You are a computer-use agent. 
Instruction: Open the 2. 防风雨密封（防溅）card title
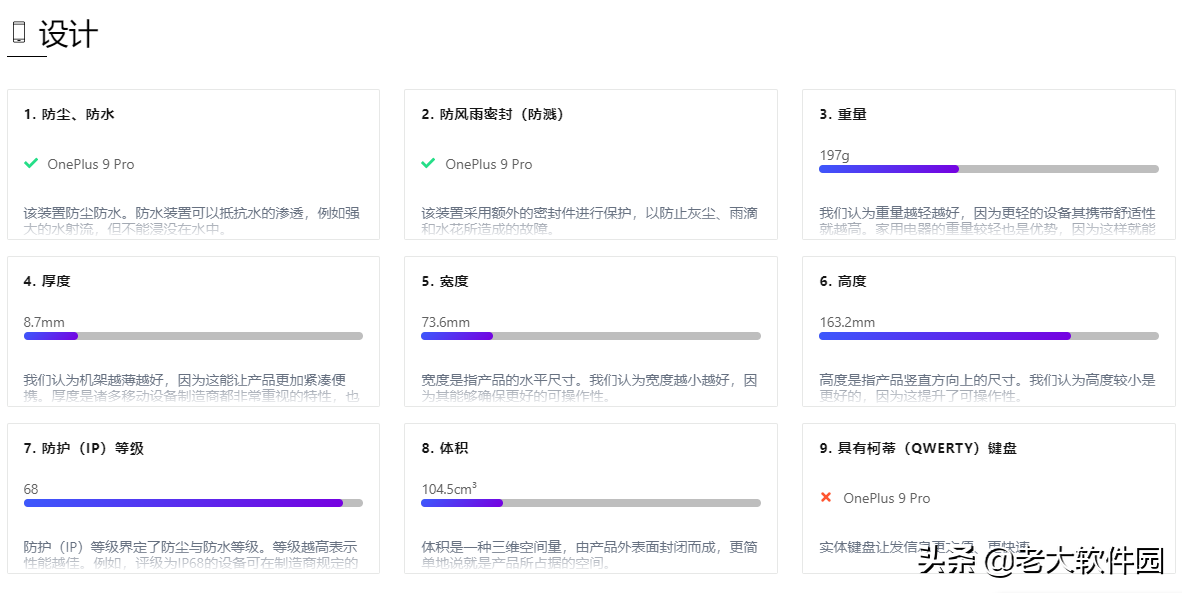pyautogui.click(x=493, y=115)
